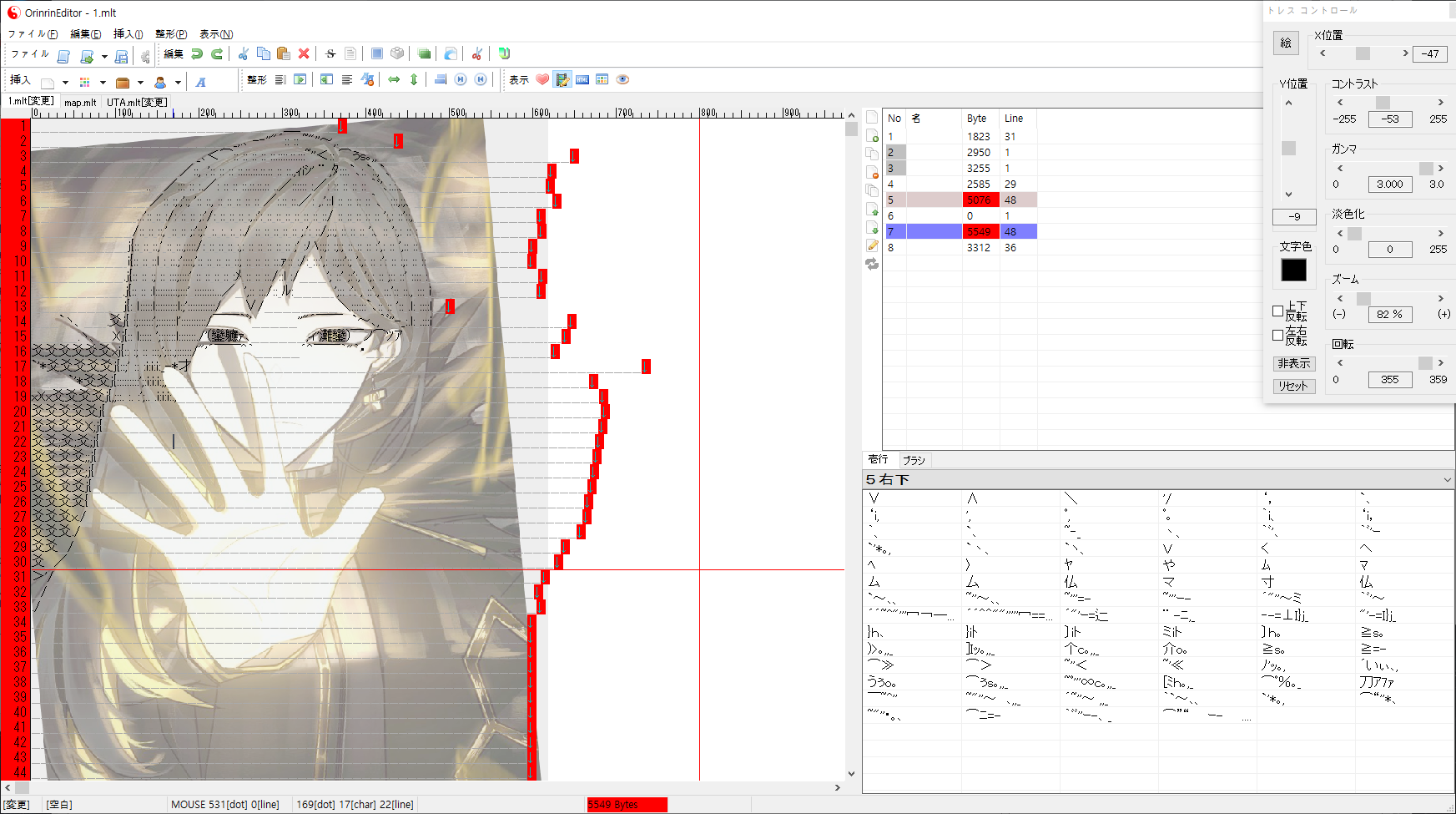Switch to the map.mlt tab

click(80, 103)
